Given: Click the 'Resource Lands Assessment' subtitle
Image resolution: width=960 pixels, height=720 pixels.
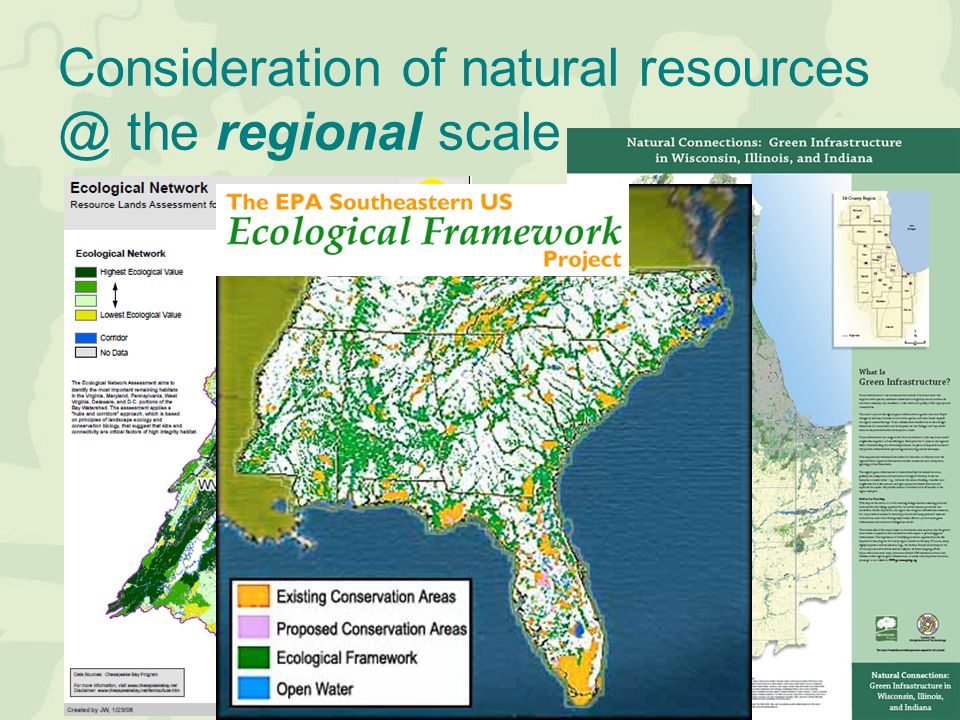Looking at the screenshot, I should [x=143, y=204].
